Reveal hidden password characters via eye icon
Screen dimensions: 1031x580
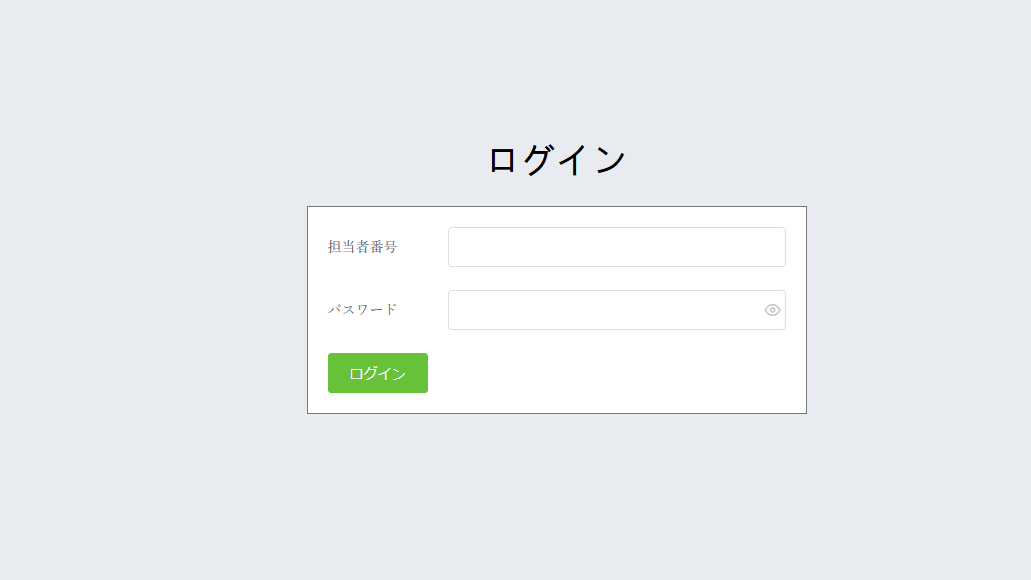tap(772, 310)
